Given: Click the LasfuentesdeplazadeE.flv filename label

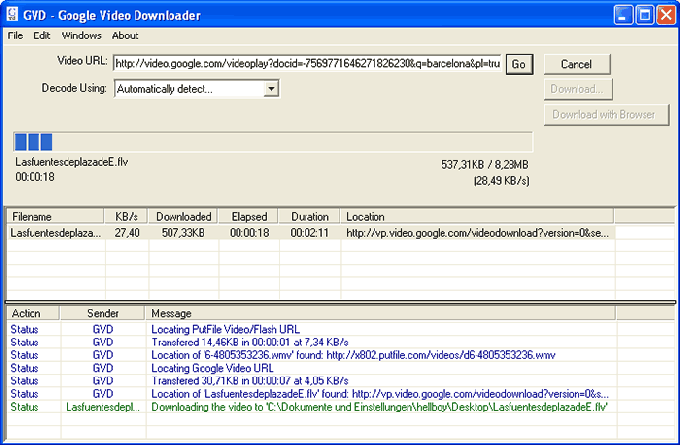Looking at the screenshot, I should [x=72, y=162].
